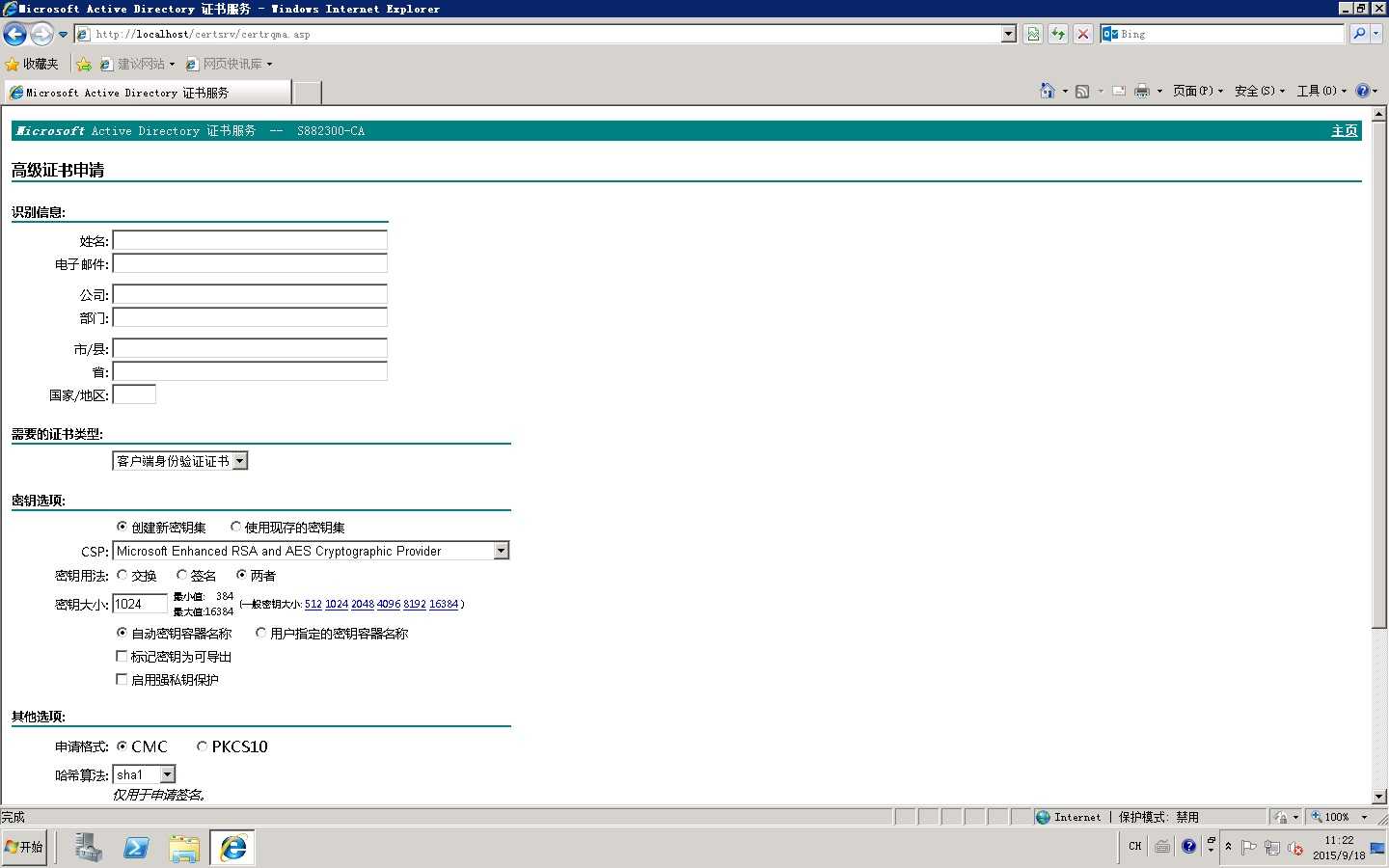Open the 开始 Start button
The width and height of the screenshot is (1389, 868).
pos(24,847)
